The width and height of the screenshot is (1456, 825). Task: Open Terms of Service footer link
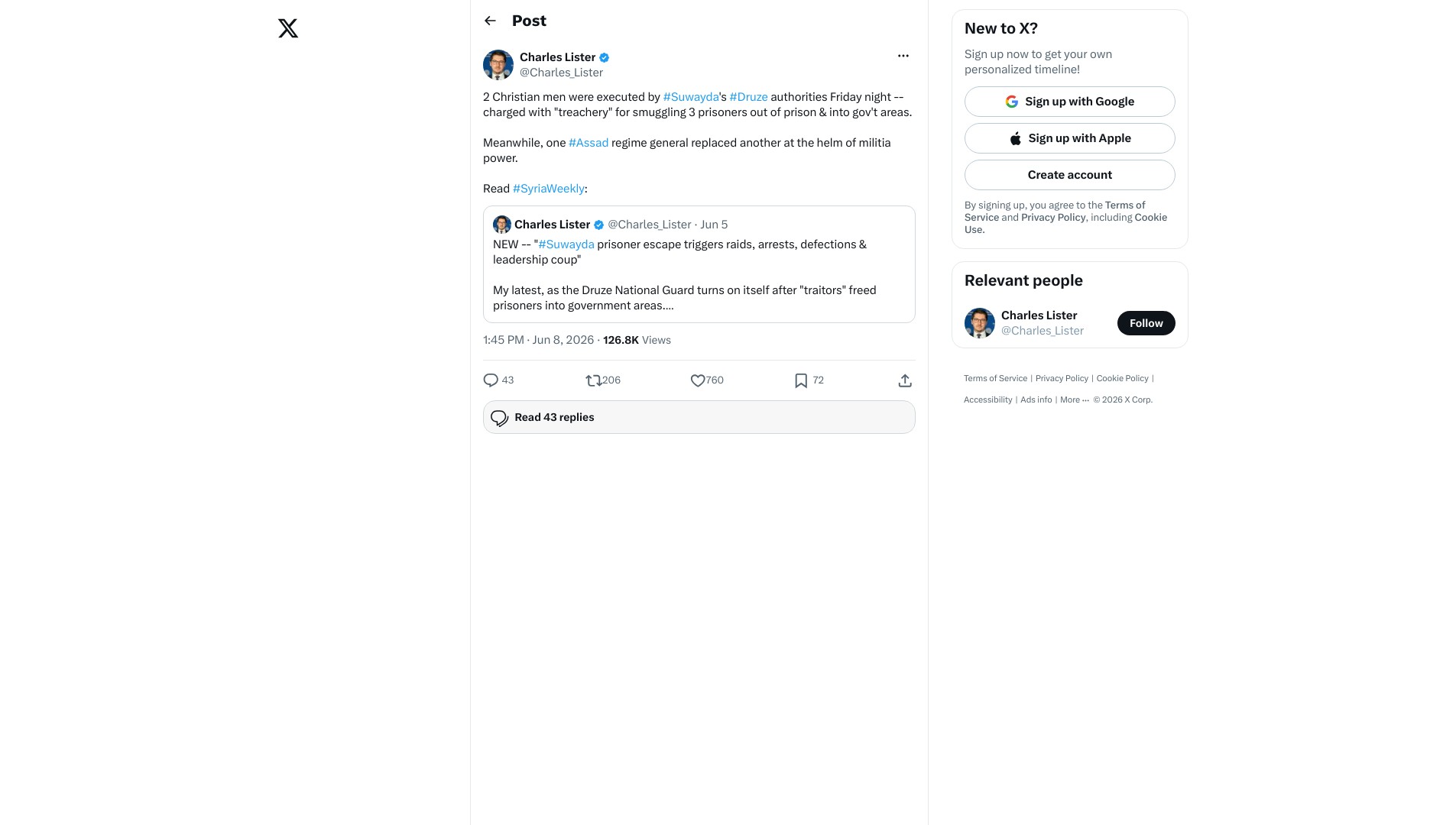[x=995, y=378]
